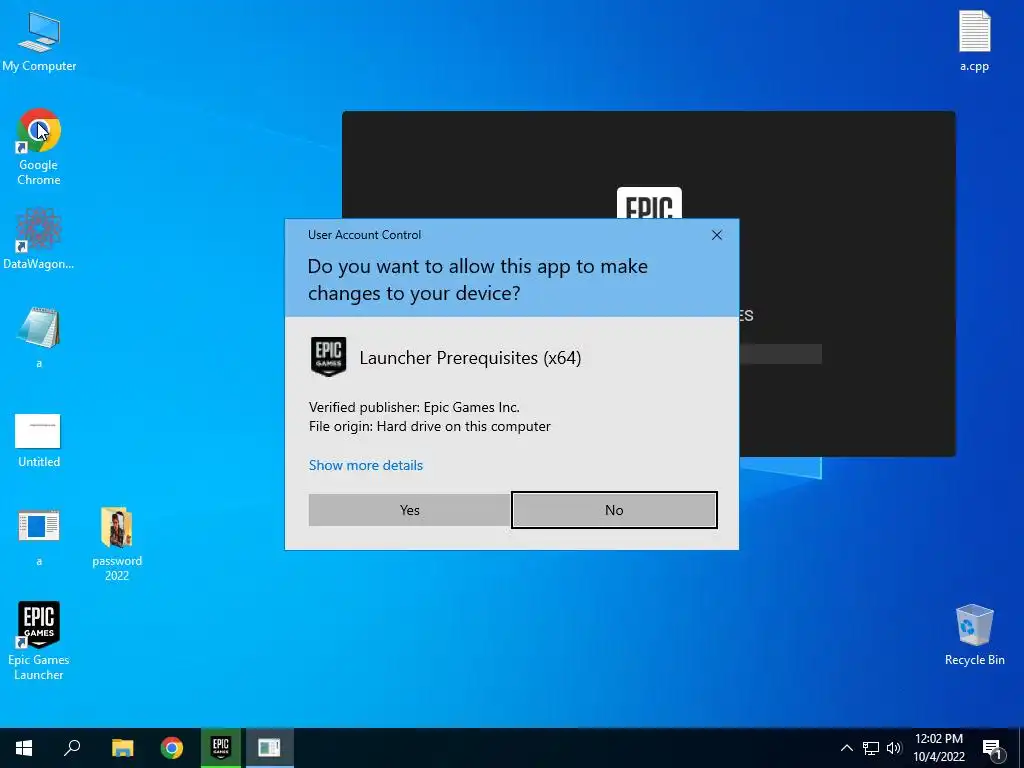Select the DataWagon desktop shortcut
The image size is (1024, 768).
pyautogui.click(x=39, y=239)
